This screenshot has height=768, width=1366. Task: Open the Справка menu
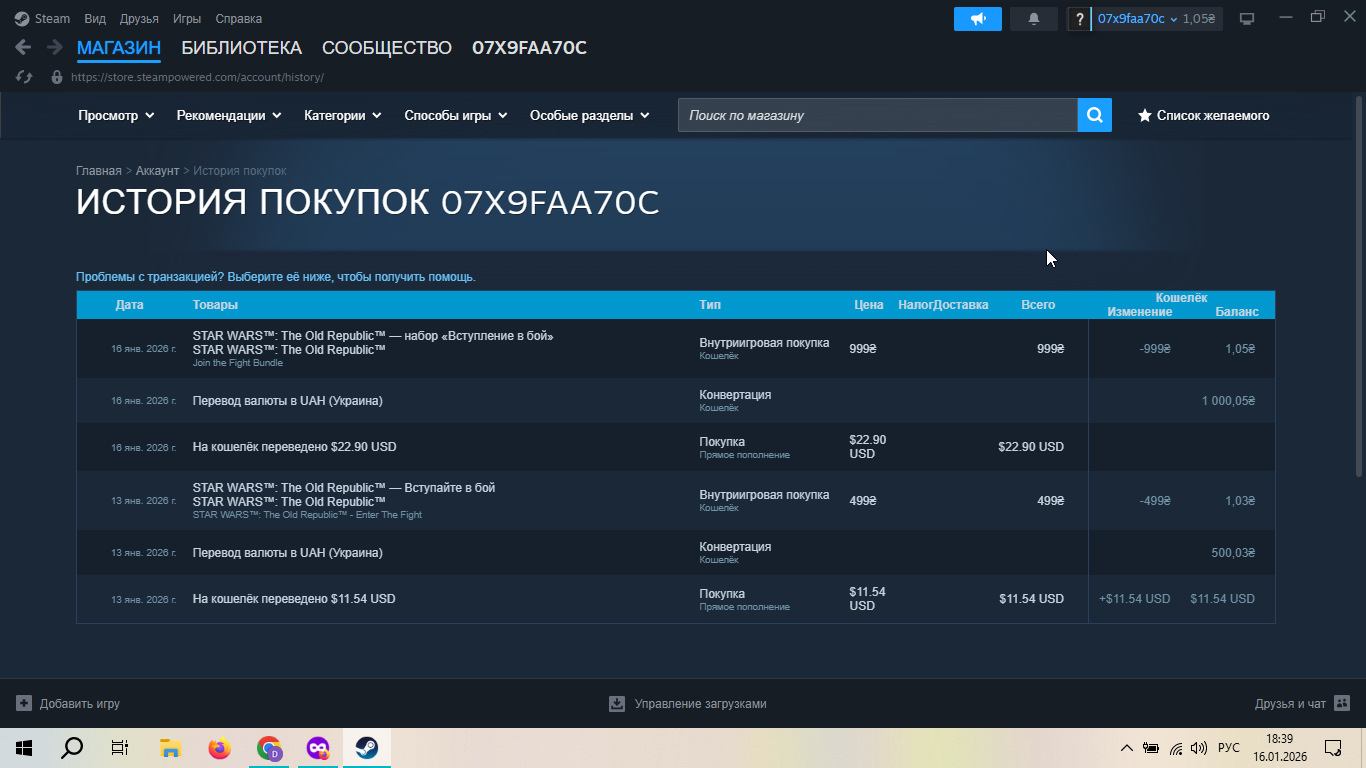pos(239,19)
